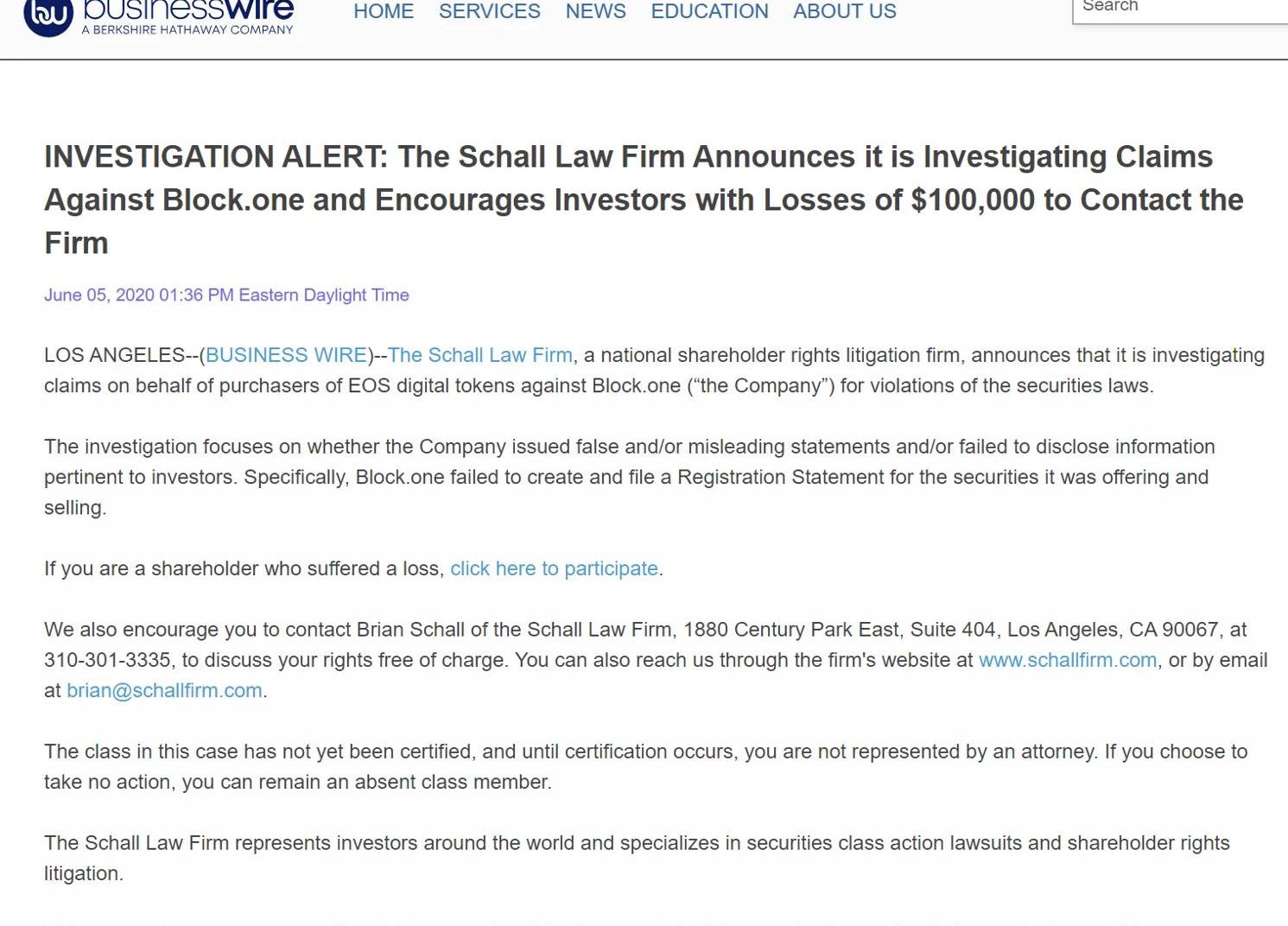The width and height of the screenshot is (1288, 926).
Task: Click the brian@schallfirm.com email link
Action: (164, 690)
